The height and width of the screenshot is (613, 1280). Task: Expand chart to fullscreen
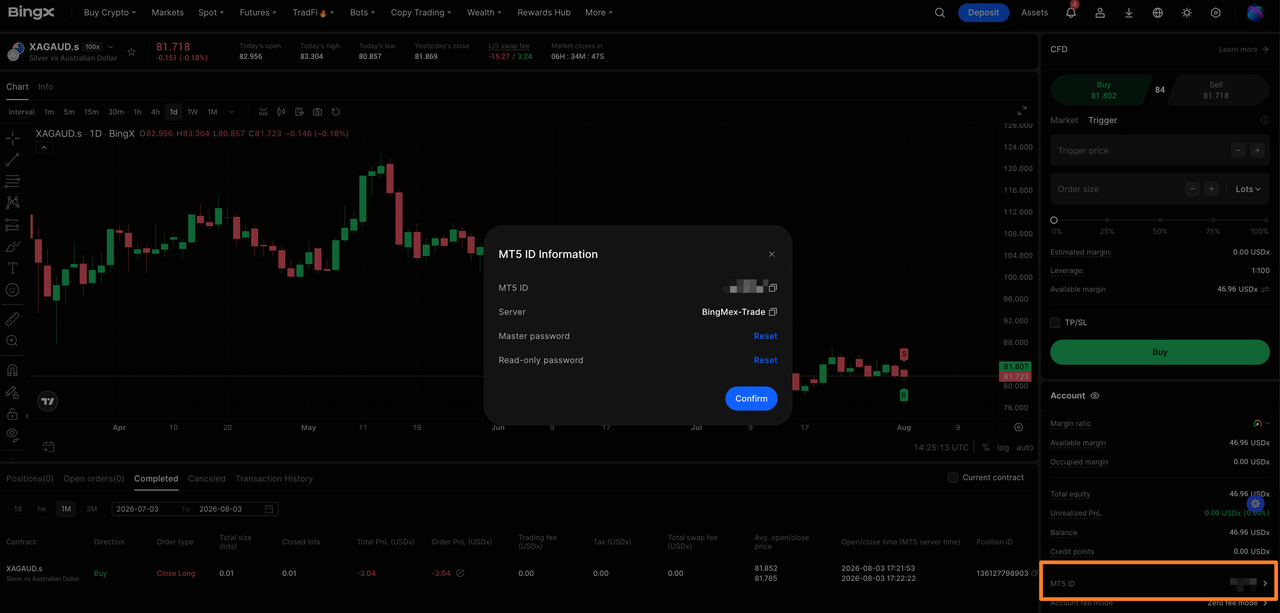point(1022,111)
